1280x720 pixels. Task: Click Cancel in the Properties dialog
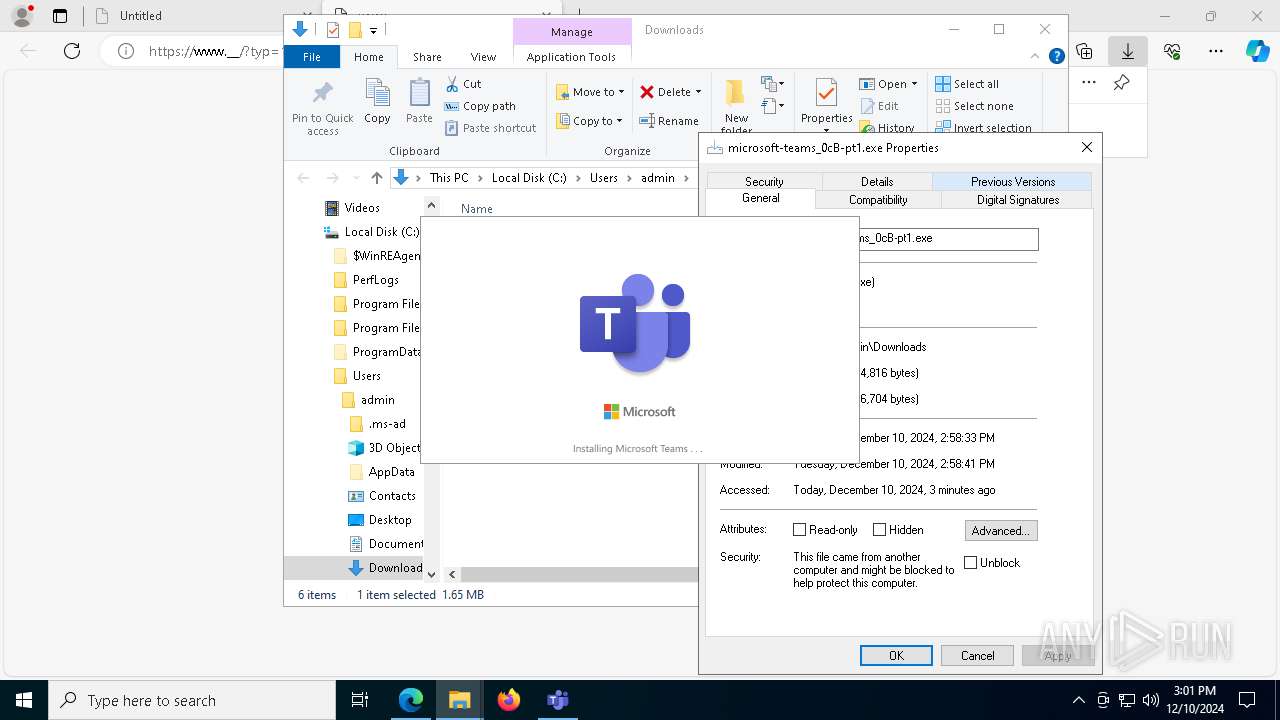tap(977, 655)
